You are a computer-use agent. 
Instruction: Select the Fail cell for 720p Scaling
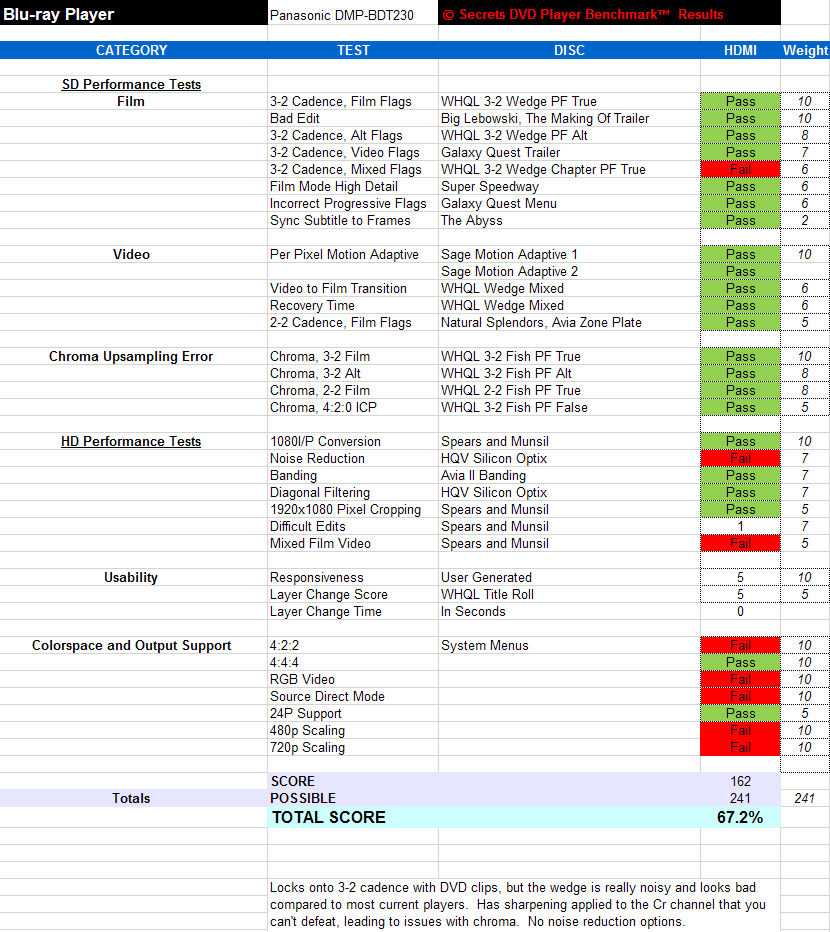point(740,747)
